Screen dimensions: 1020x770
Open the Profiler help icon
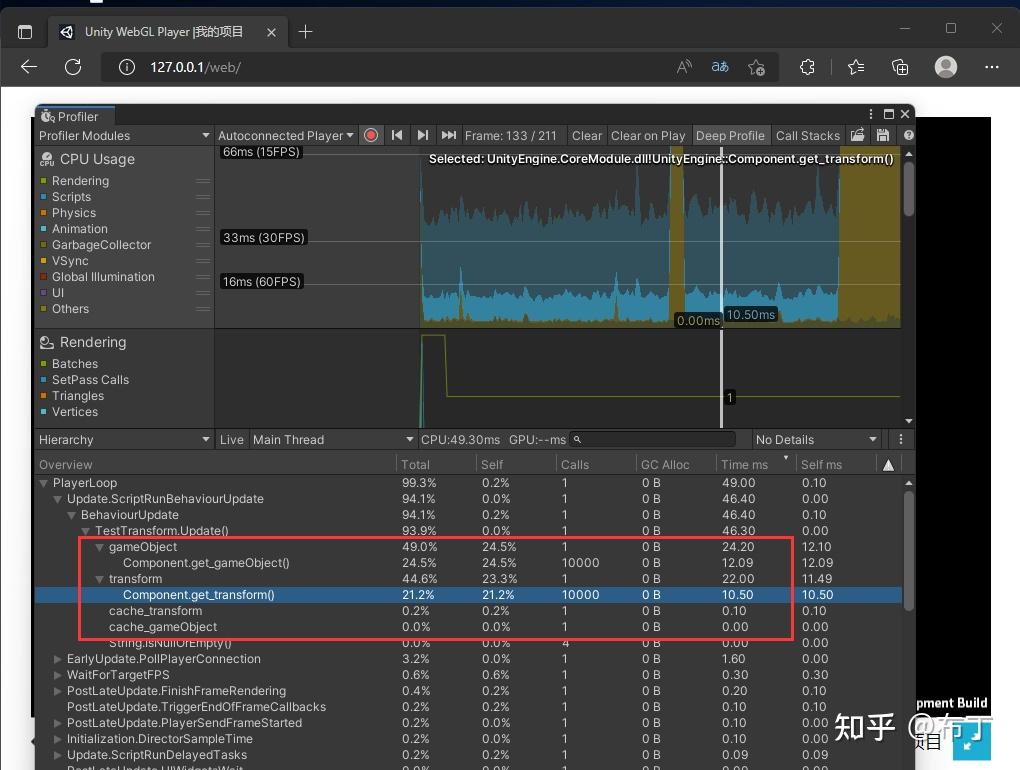pyautogui.click(x=908, y=135)
